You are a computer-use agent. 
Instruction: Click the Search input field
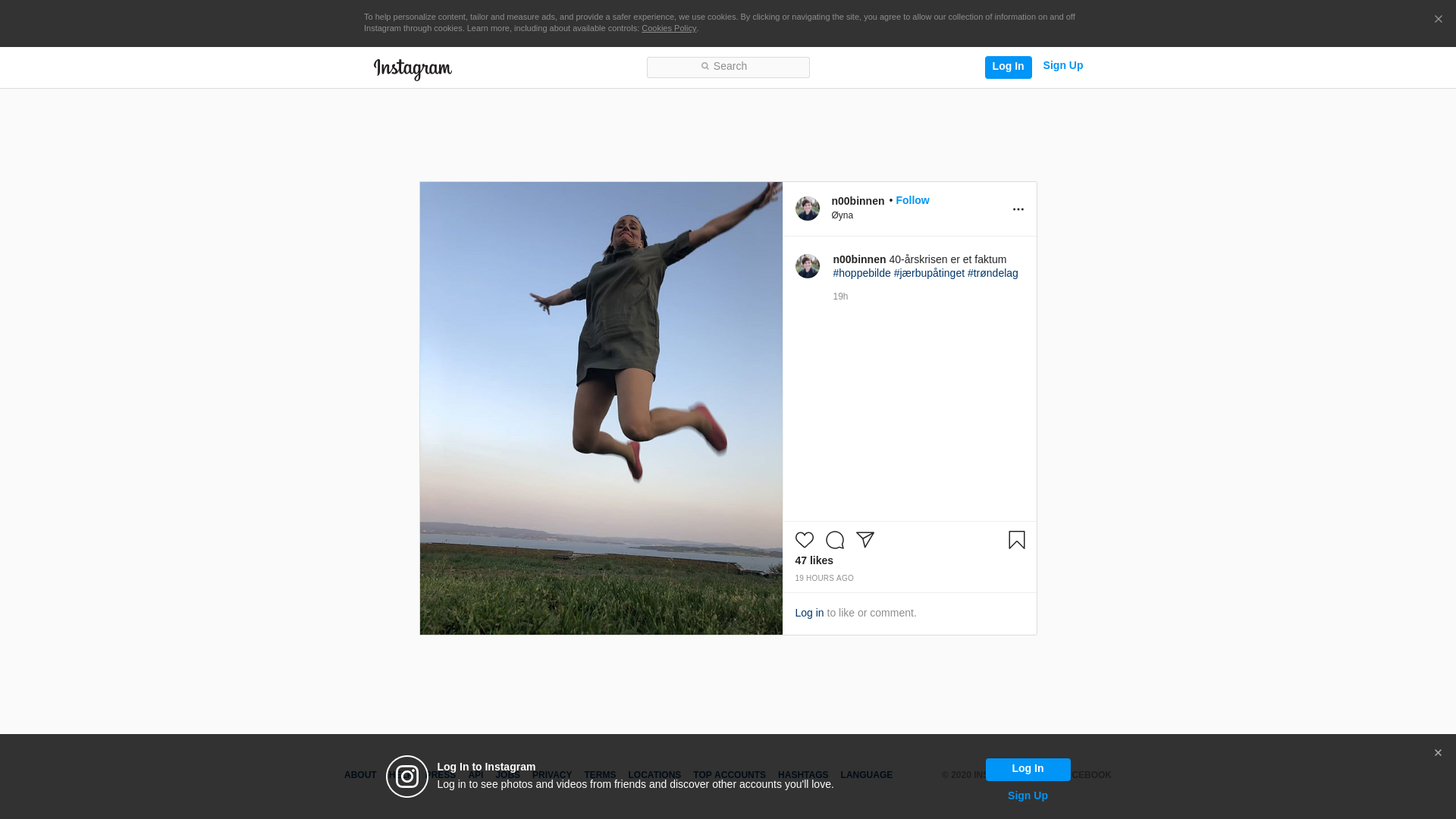728,67
